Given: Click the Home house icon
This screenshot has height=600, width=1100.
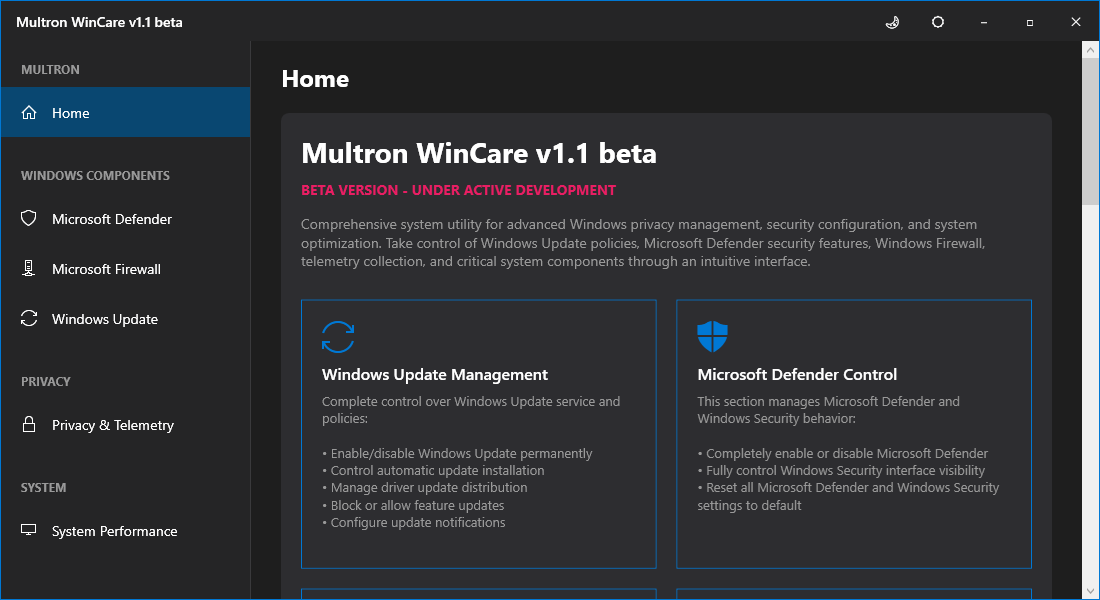Looking at the screenshot, I should pyautogui.click(x=29, y=112).
